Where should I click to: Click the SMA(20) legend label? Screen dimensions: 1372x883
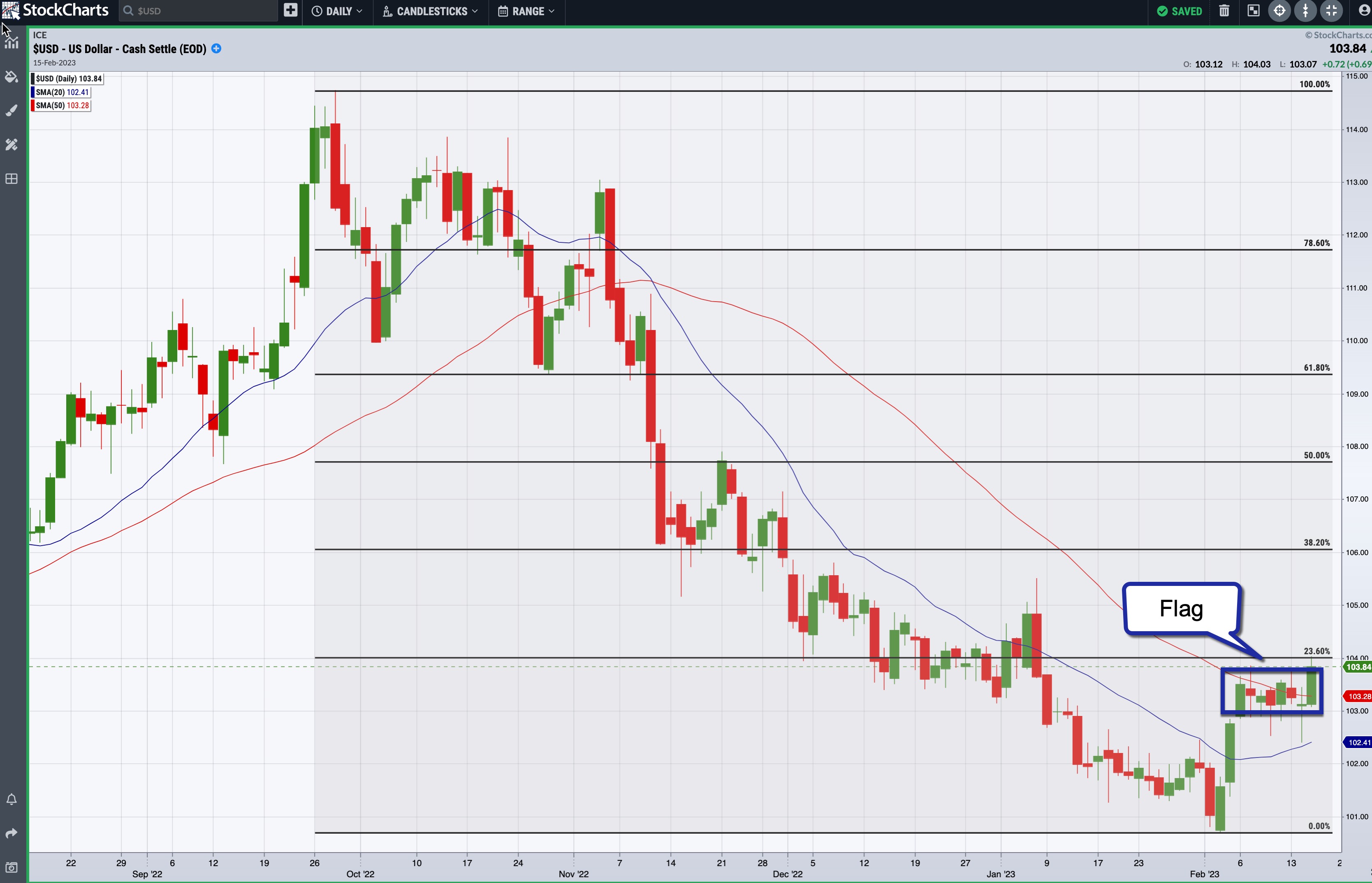(x=62, y=92)
